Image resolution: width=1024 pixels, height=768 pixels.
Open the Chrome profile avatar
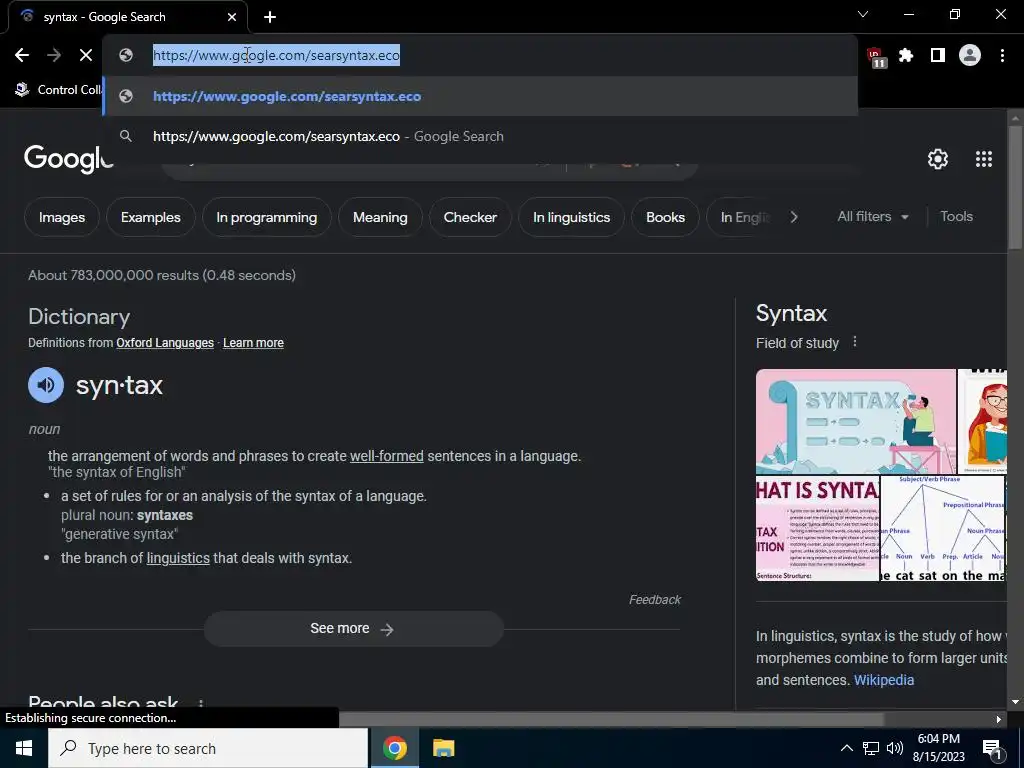pos(970,56)
